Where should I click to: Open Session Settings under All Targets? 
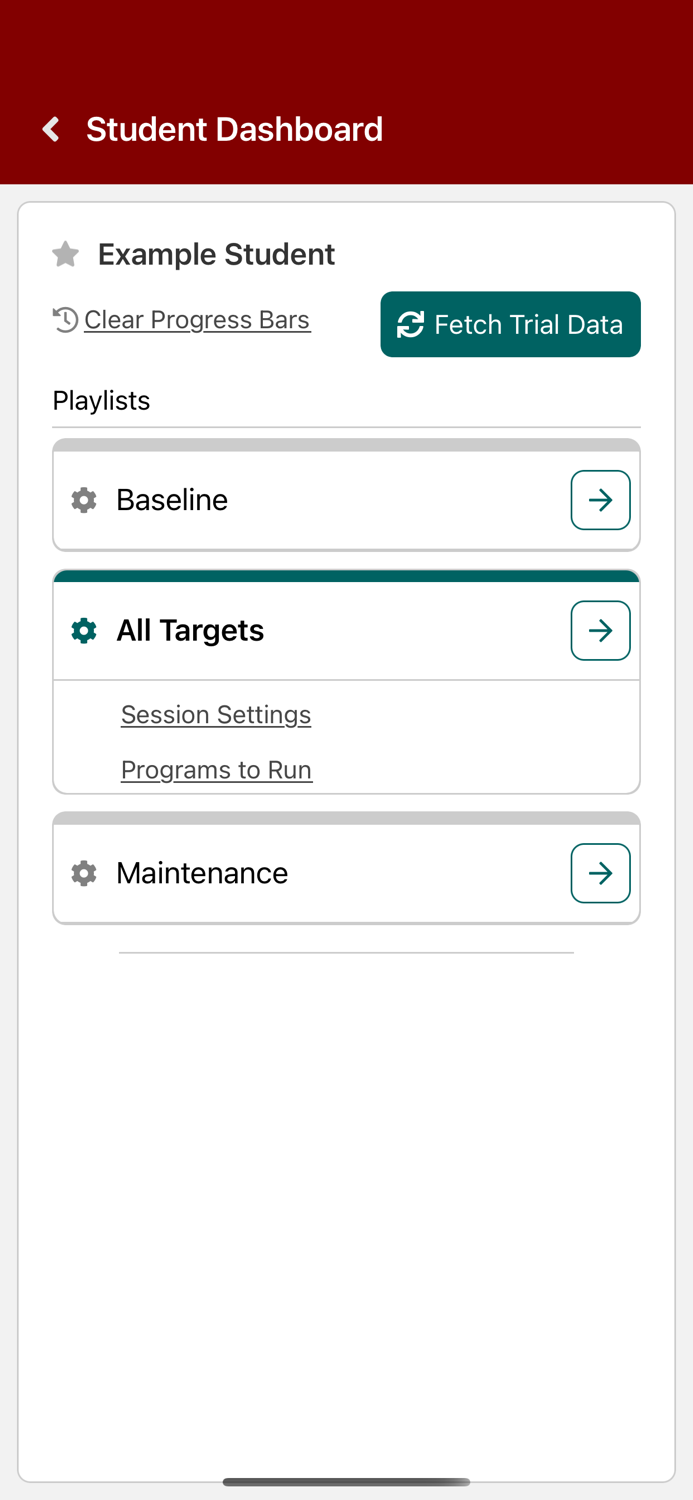(216, 714)
